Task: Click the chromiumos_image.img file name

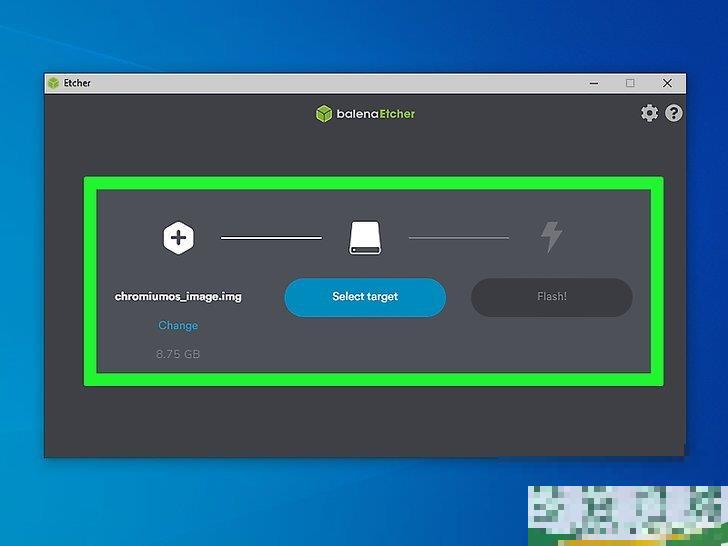Action: [178, 297]
